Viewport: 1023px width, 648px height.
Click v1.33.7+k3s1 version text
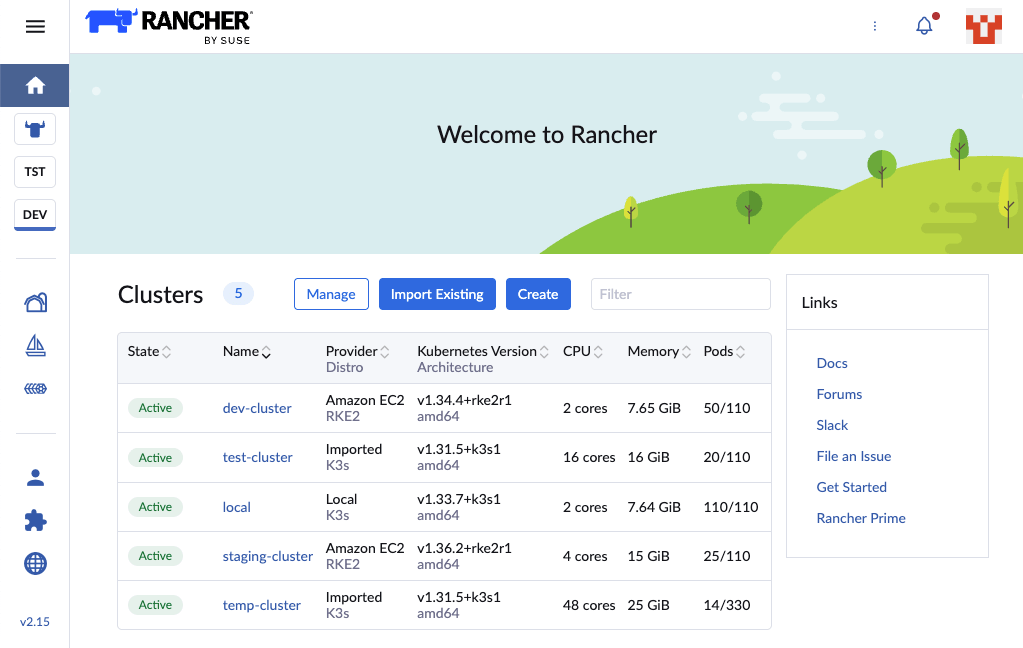(459, 499)
